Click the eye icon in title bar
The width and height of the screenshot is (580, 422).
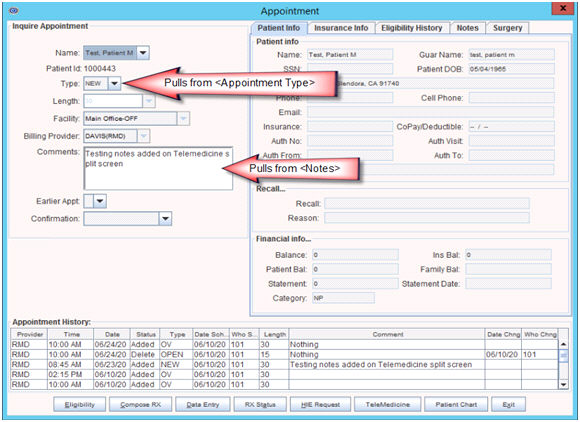tap(14, 10)
